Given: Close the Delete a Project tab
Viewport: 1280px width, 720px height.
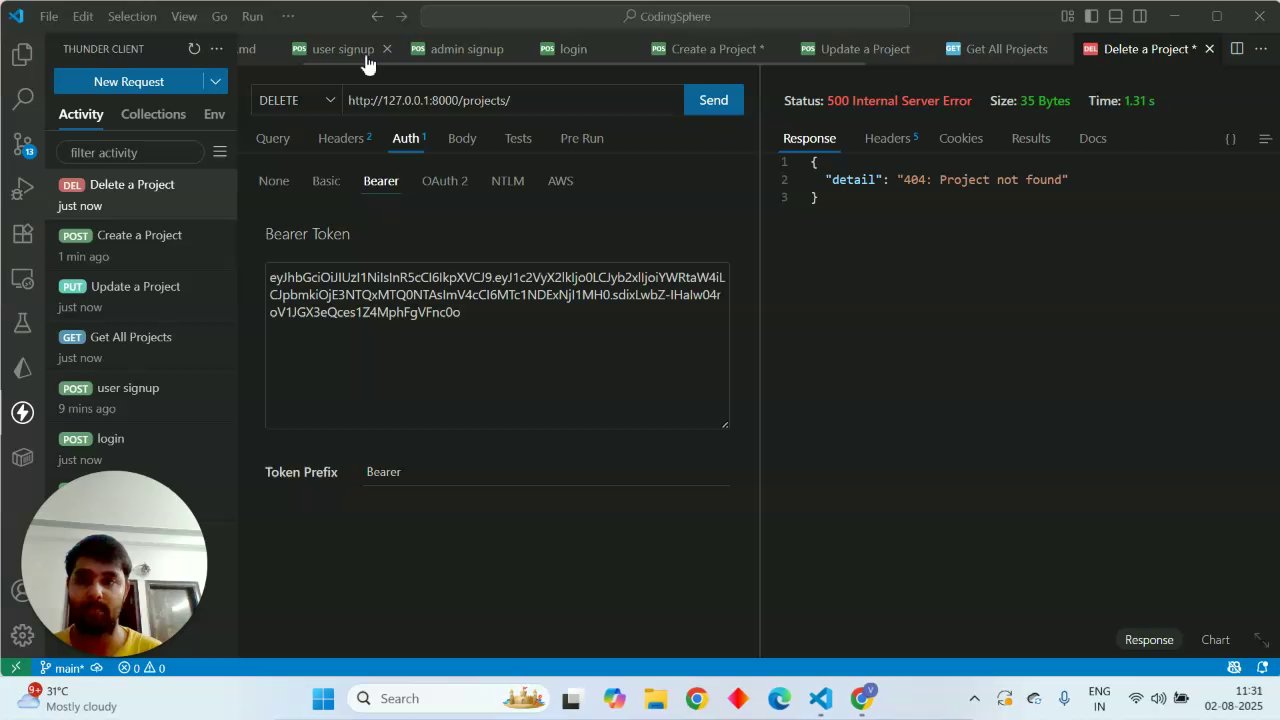Looking at the screenshot, I should 1209,49.
